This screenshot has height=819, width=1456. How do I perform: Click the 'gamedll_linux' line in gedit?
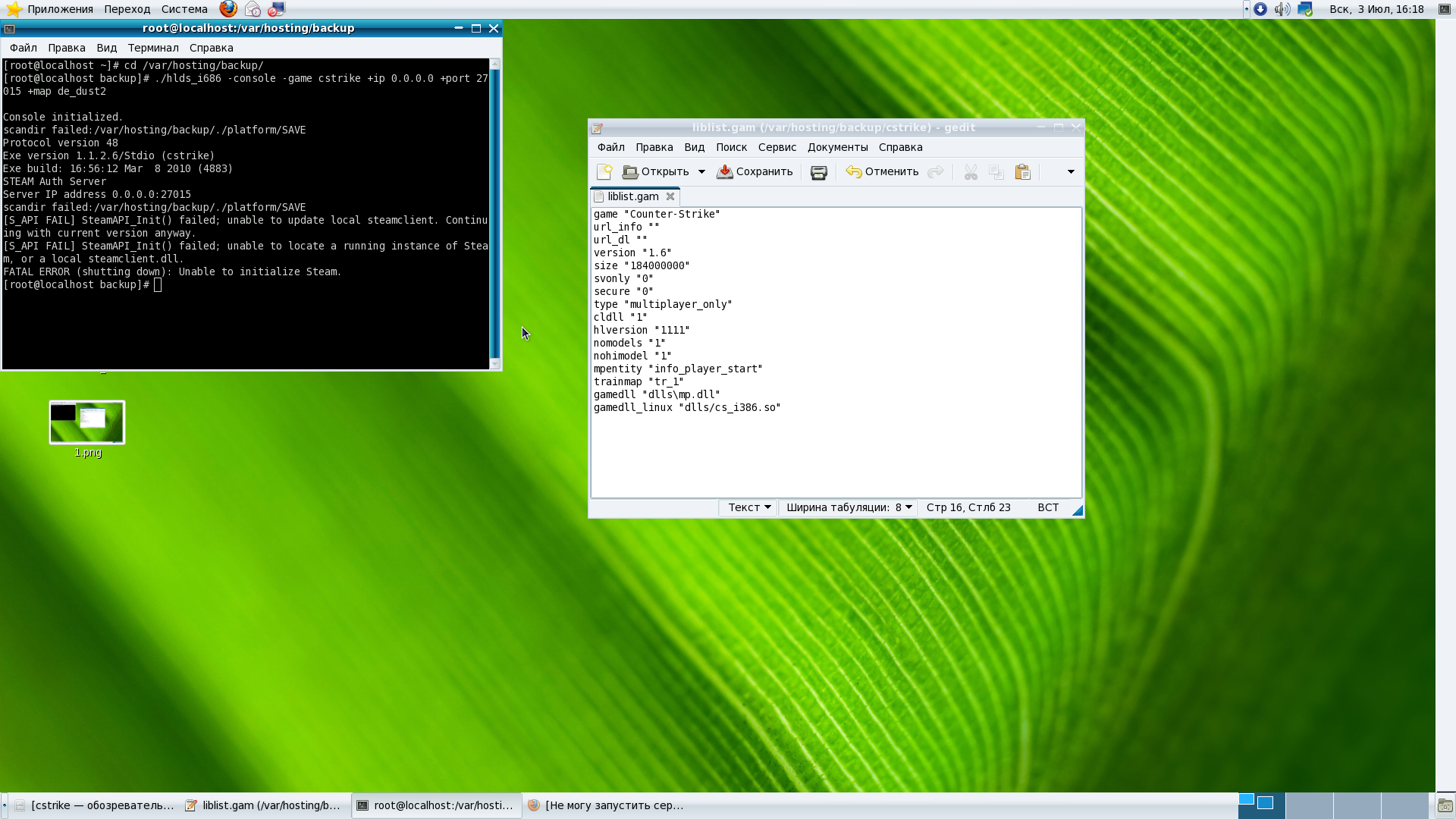[x=687, y=408]
